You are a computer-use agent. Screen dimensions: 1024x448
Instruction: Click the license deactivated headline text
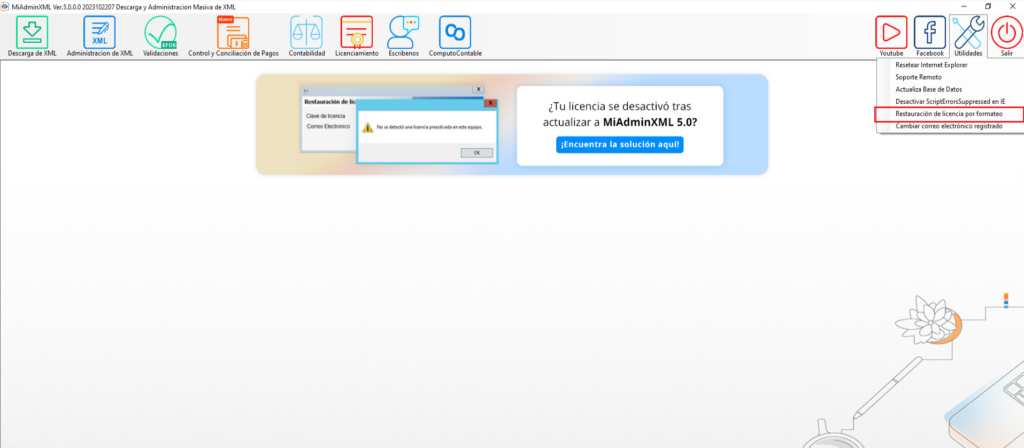point(620,114)
